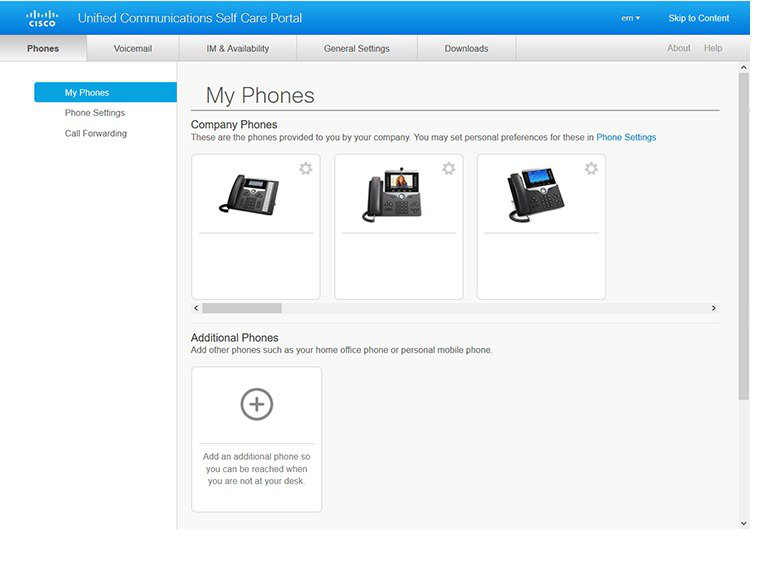Select the first desk phone image
Viewport: 765px width, 564px height.
click(x=249, y=194)
